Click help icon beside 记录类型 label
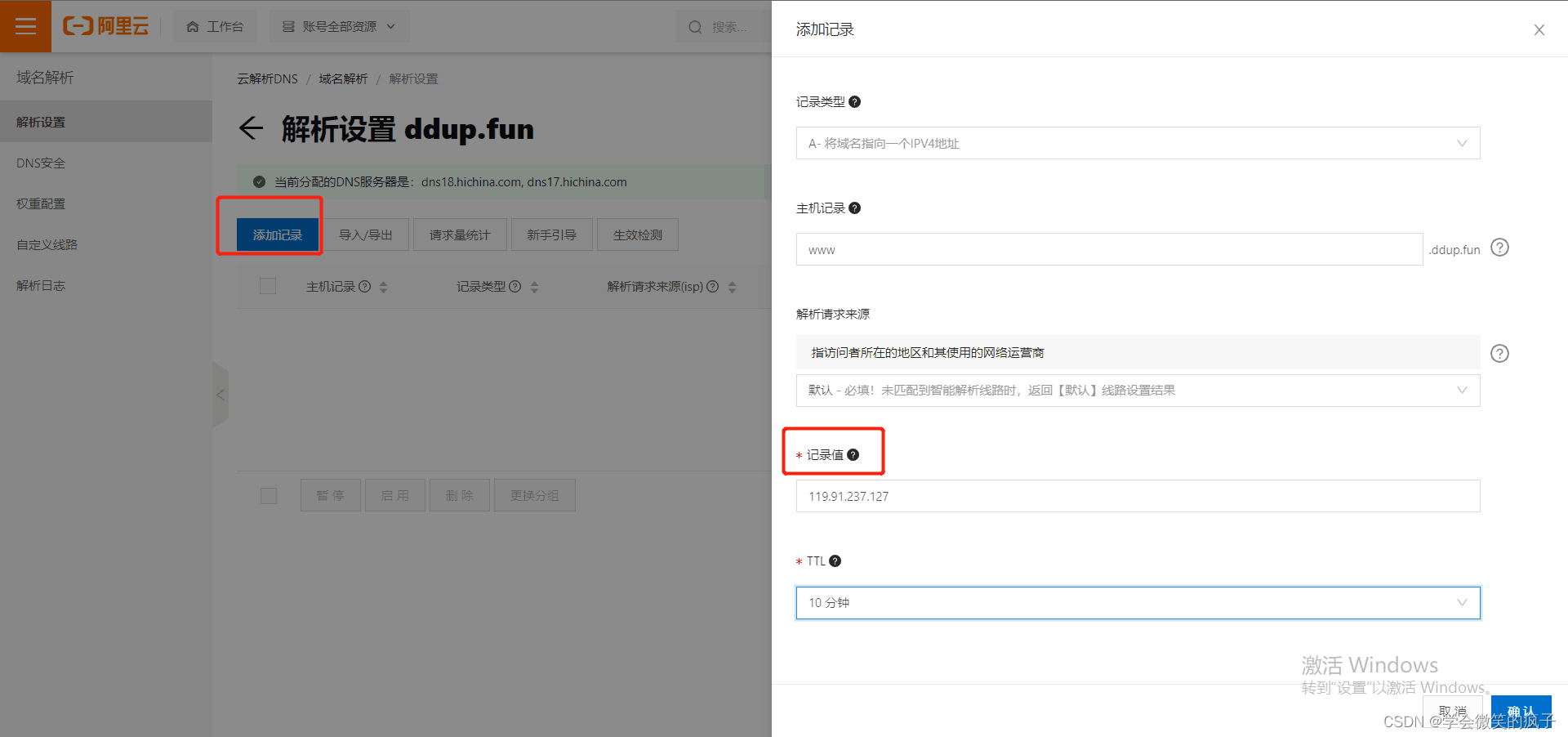Screen dimensions: 1568x737 point(855,102)
